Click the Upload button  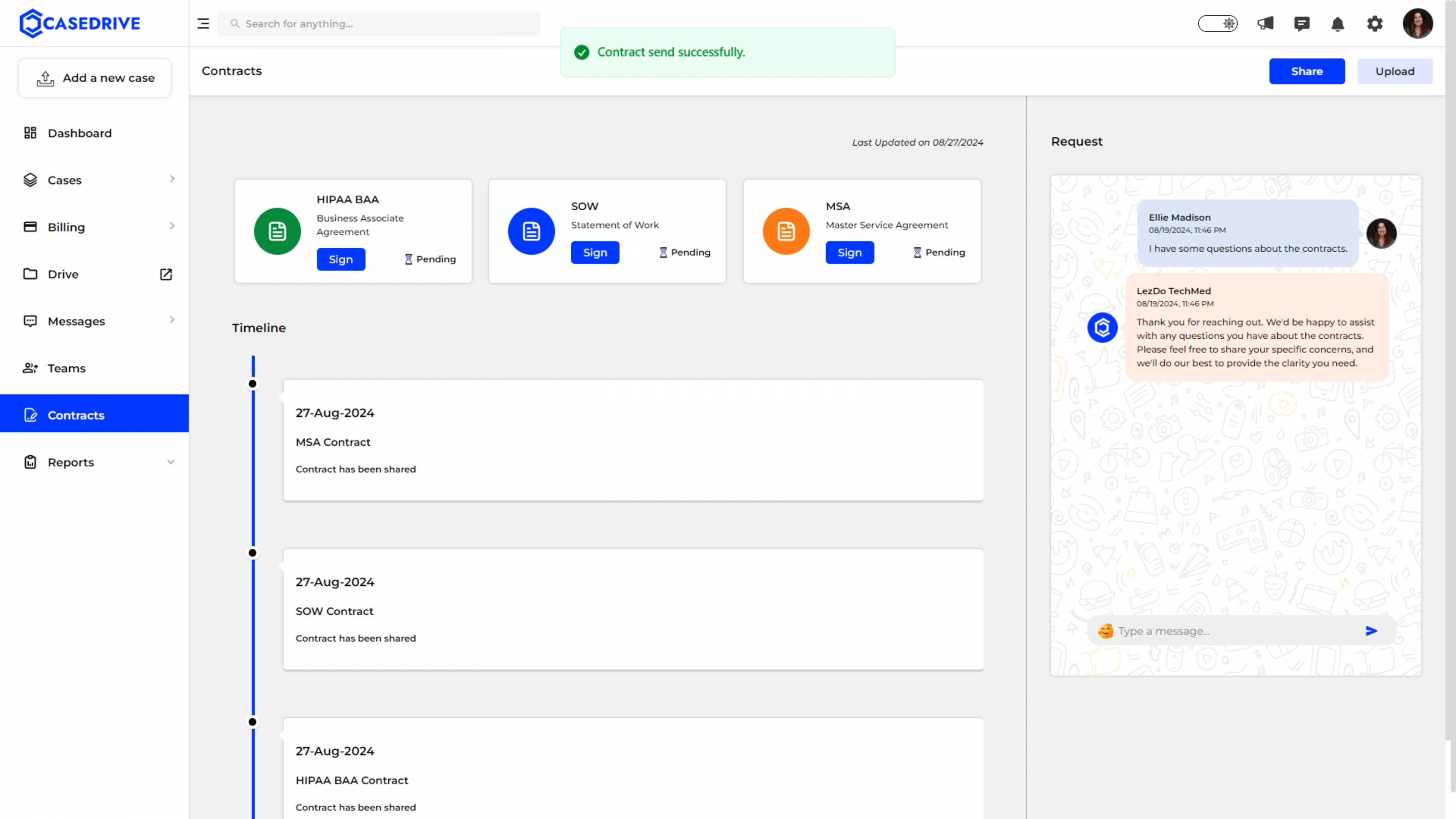1394,71
